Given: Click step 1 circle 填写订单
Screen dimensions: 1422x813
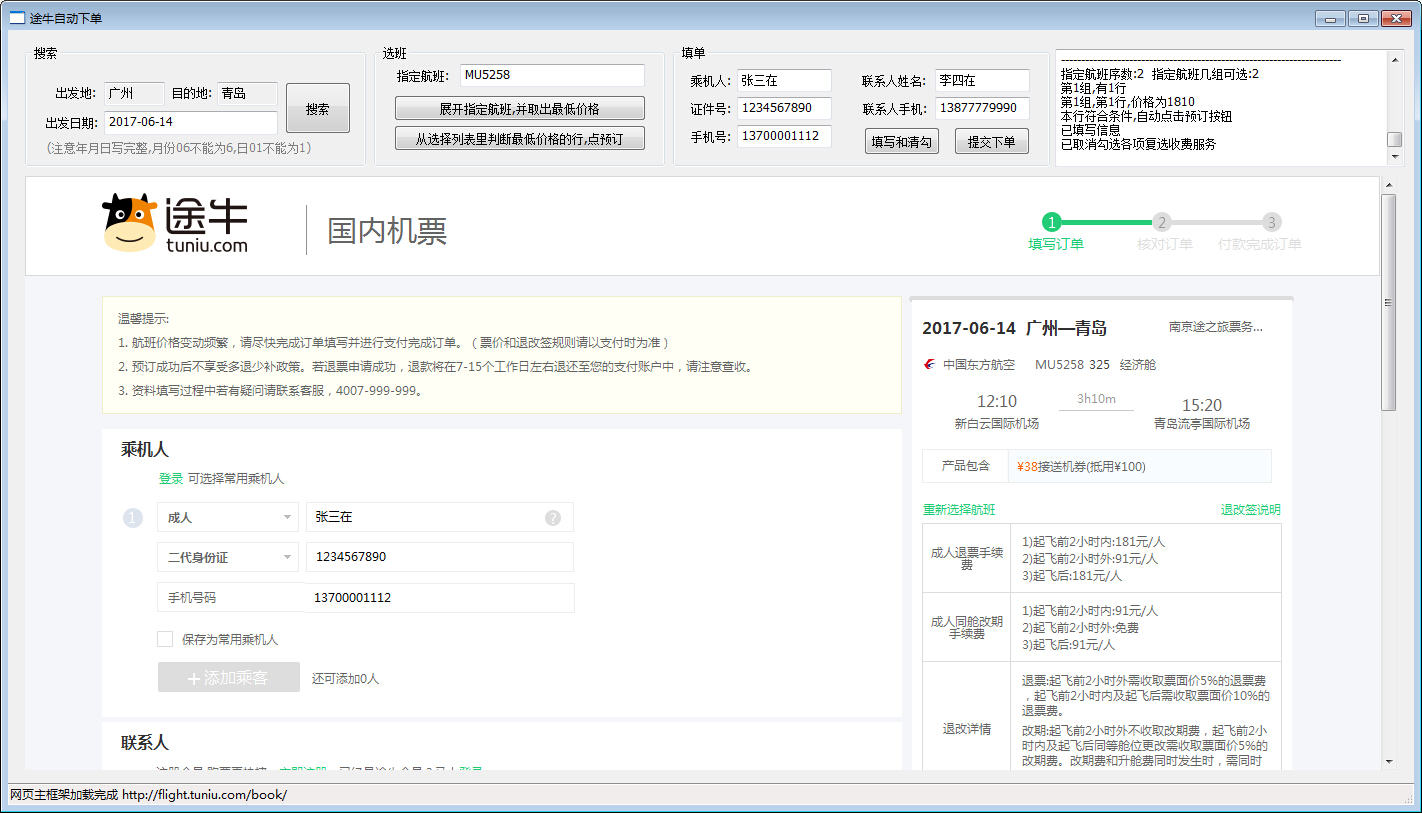Looking at the screenshot, I should point(1051,222).
